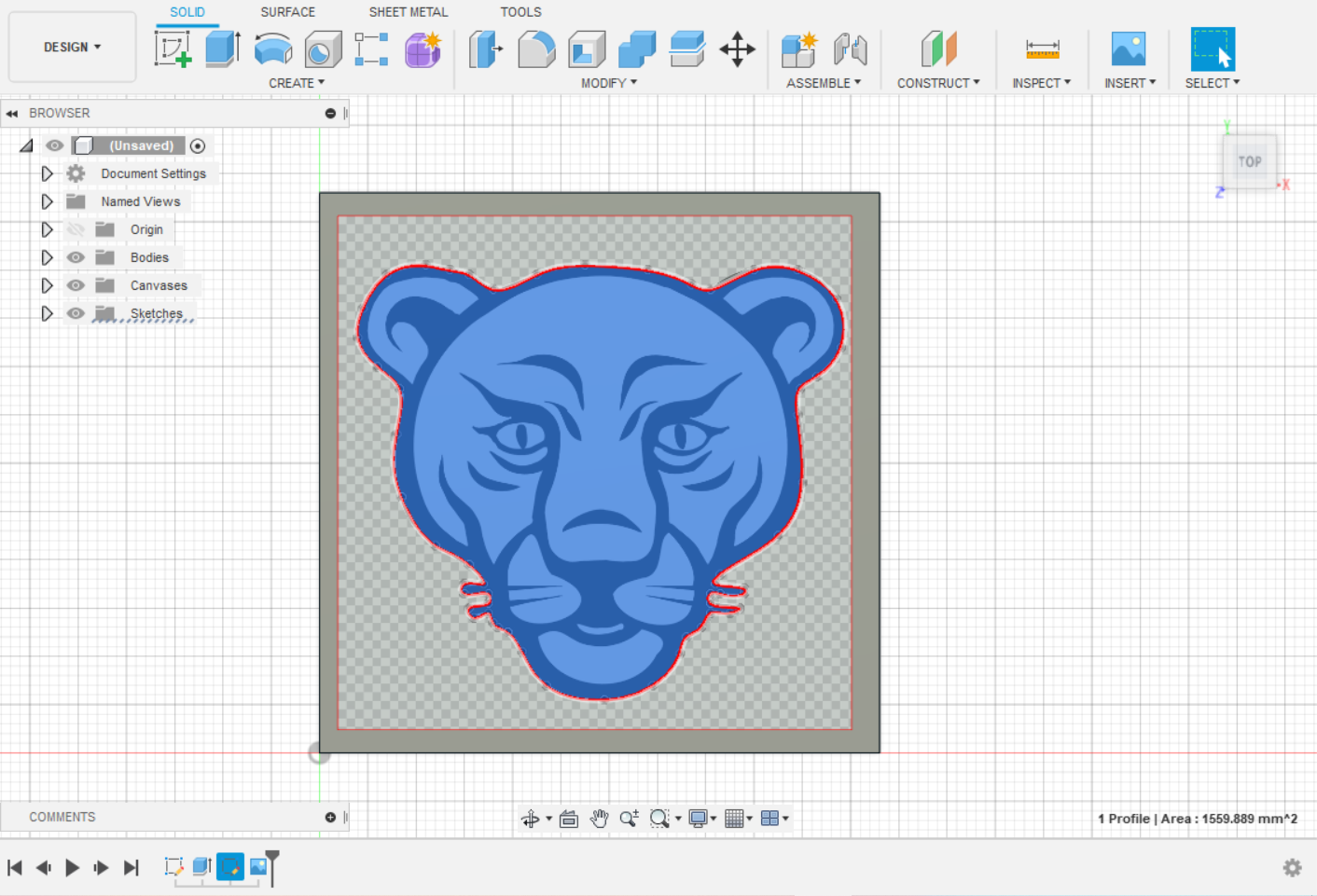Open the Zoom Window fit icon
Viewport: 1317px width, 896px height.
coord(660,819)
